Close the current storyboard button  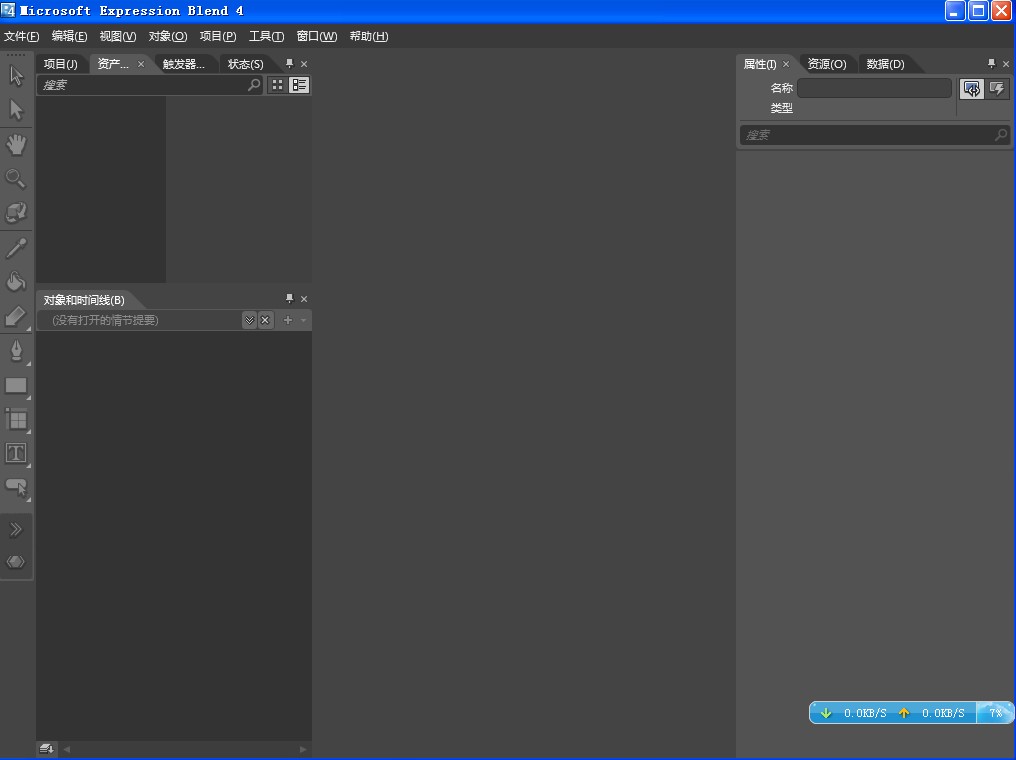click(x=265, y=320)
